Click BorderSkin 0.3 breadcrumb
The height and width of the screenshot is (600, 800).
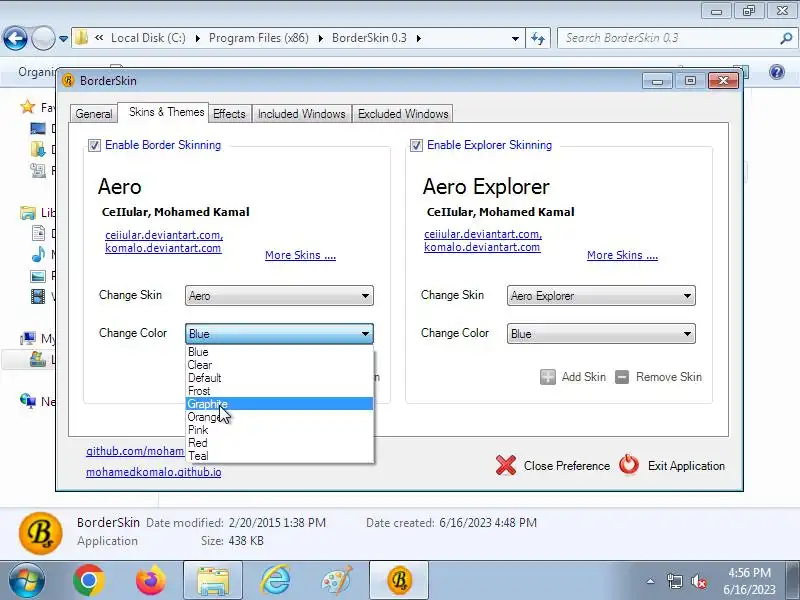pyautogui.click(x=369, y=38)
